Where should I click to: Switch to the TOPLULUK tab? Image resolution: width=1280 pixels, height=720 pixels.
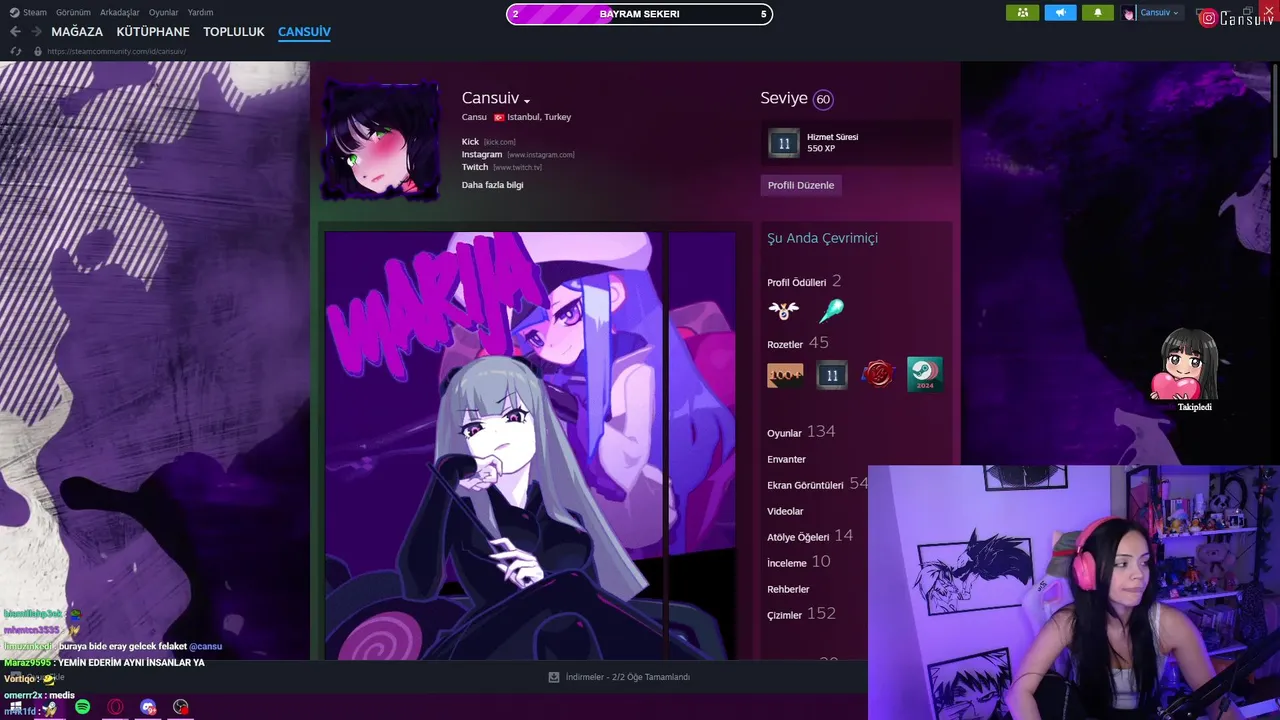[x=234, y=32]
